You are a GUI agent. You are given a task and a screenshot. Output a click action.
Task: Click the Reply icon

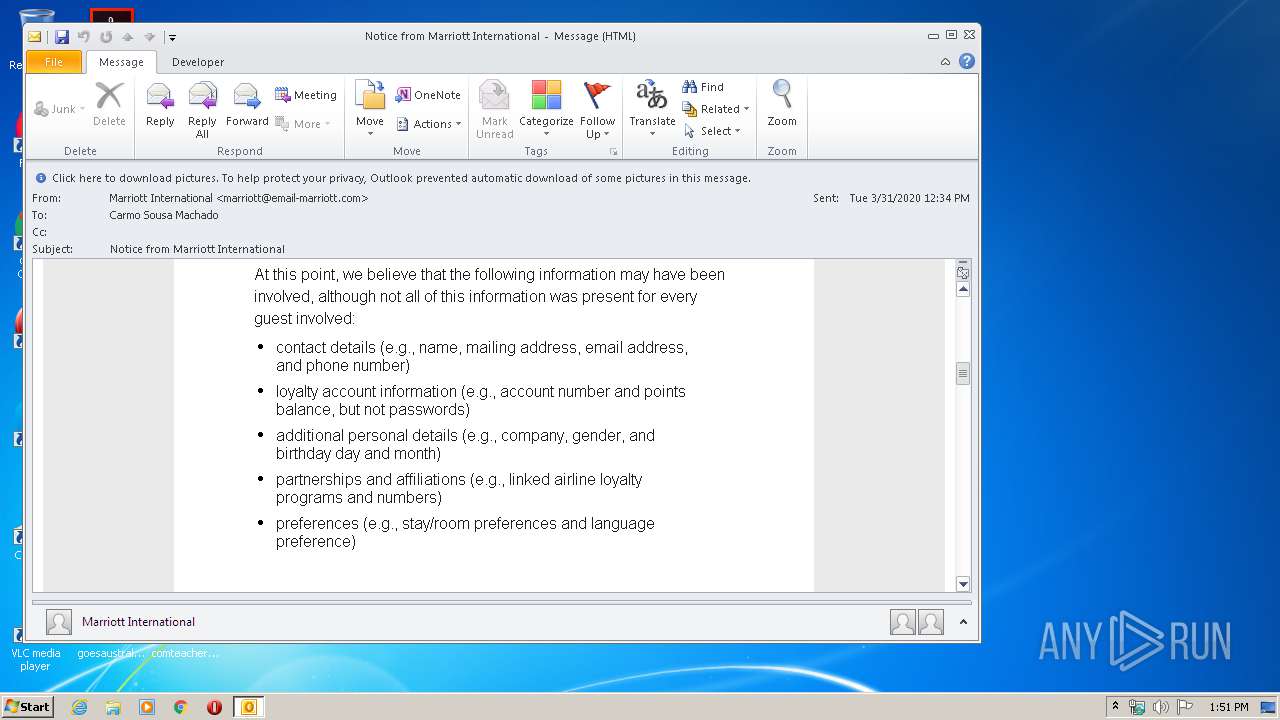[x=160, y=105]
